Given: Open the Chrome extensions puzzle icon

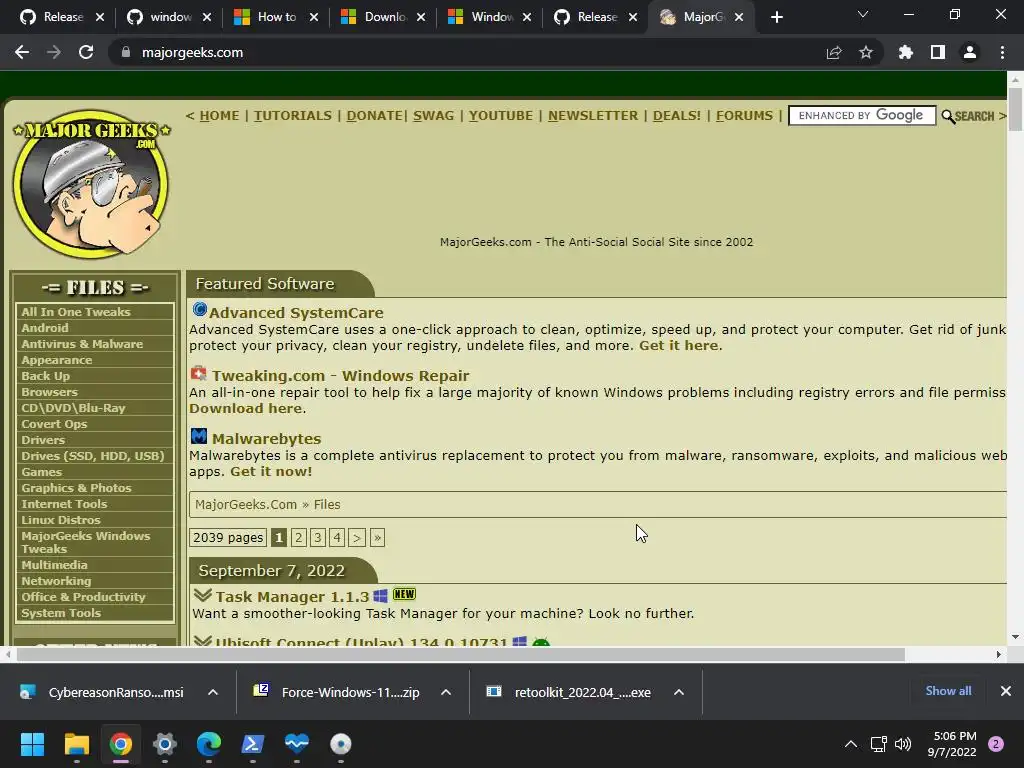Looking at the screenshot, I should [x=905, y=52].
